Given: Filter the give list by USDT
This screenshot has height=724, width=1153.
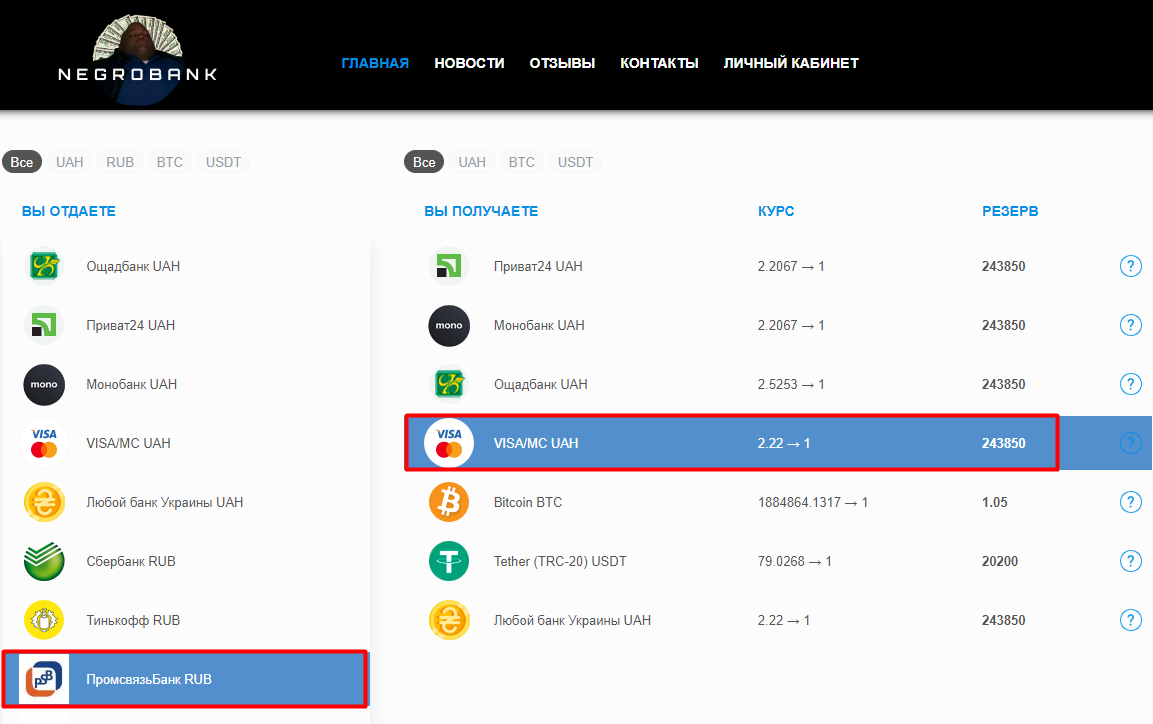Looking at the screenshot, I should click(x=224, y=162).
